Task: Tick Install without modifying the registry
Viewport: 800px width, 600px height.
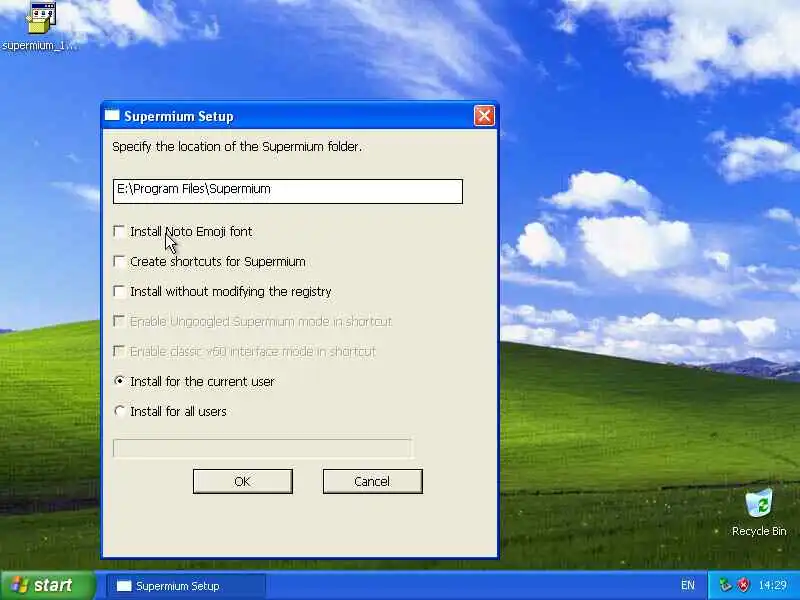Action: (119, 292)
